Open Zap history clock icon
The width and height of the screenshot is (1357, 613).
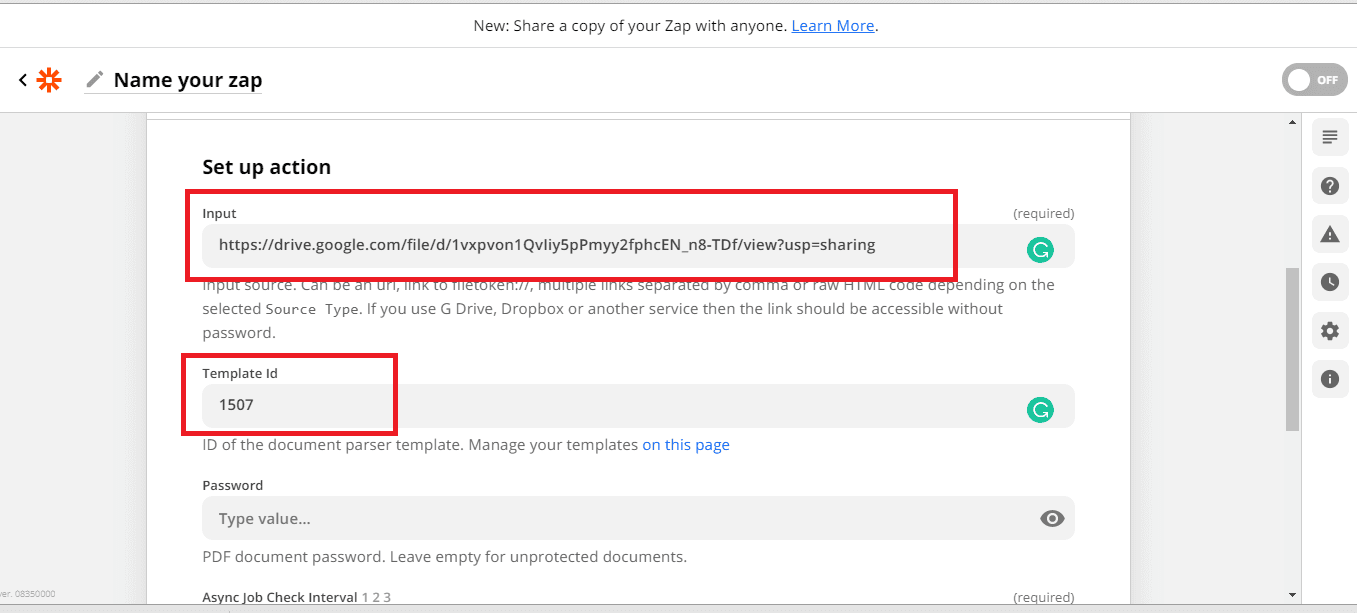pos(1330,282)
